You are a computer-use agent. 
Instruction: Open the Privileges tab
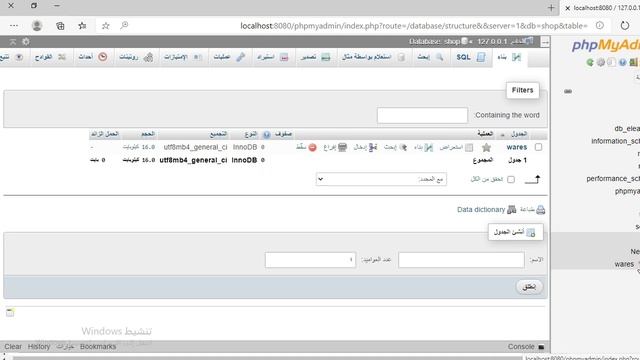click(183, 57)
